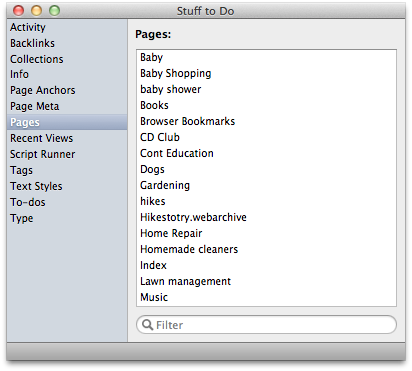Select the Books page row
The height and width of the screenshot is (371, 412).
point(266,105)
